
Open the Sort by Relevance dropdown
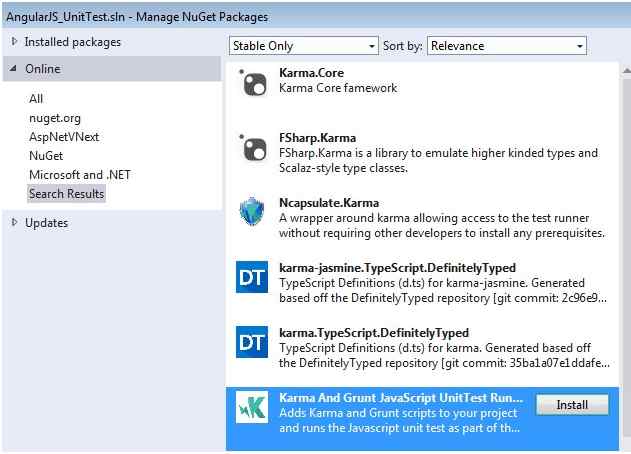tap(507, 46)
